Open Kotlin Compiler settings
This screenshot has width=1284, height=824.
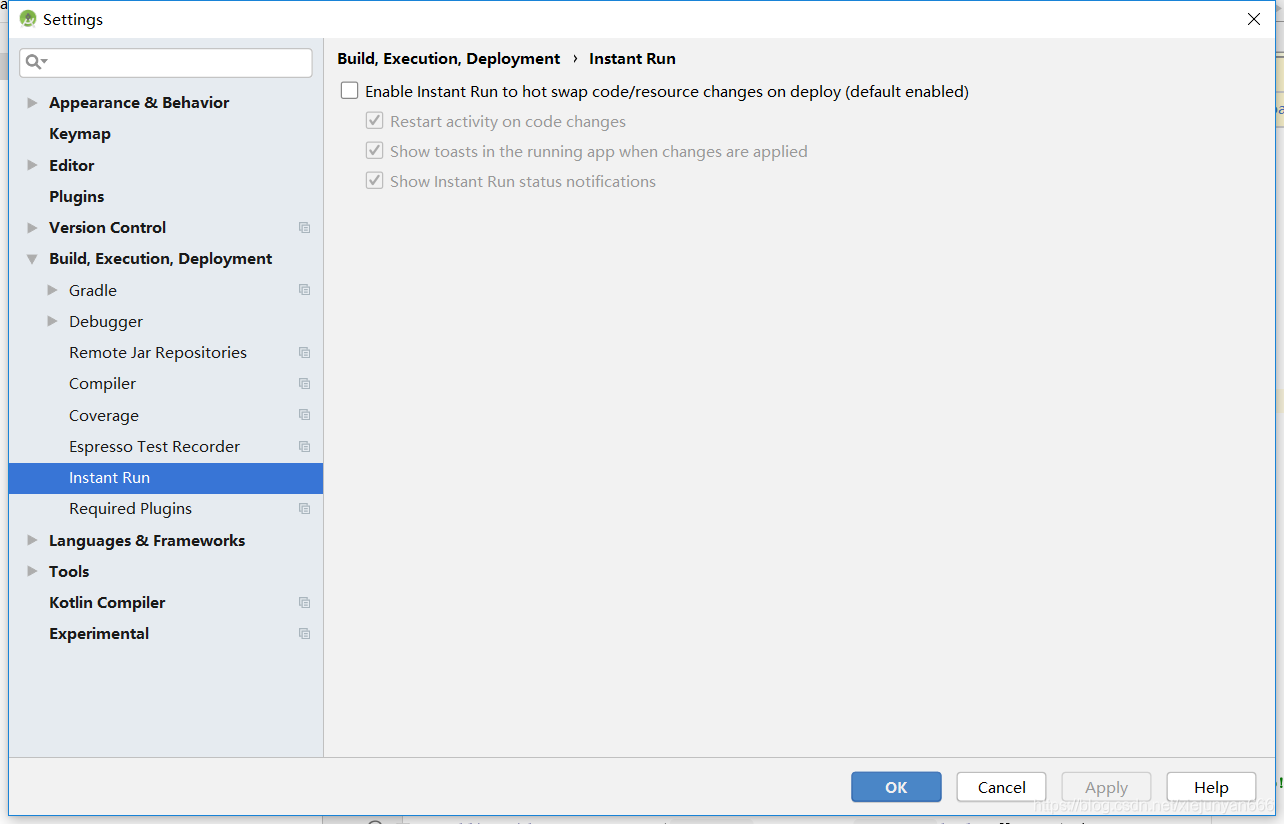click(x=107, y=603)
